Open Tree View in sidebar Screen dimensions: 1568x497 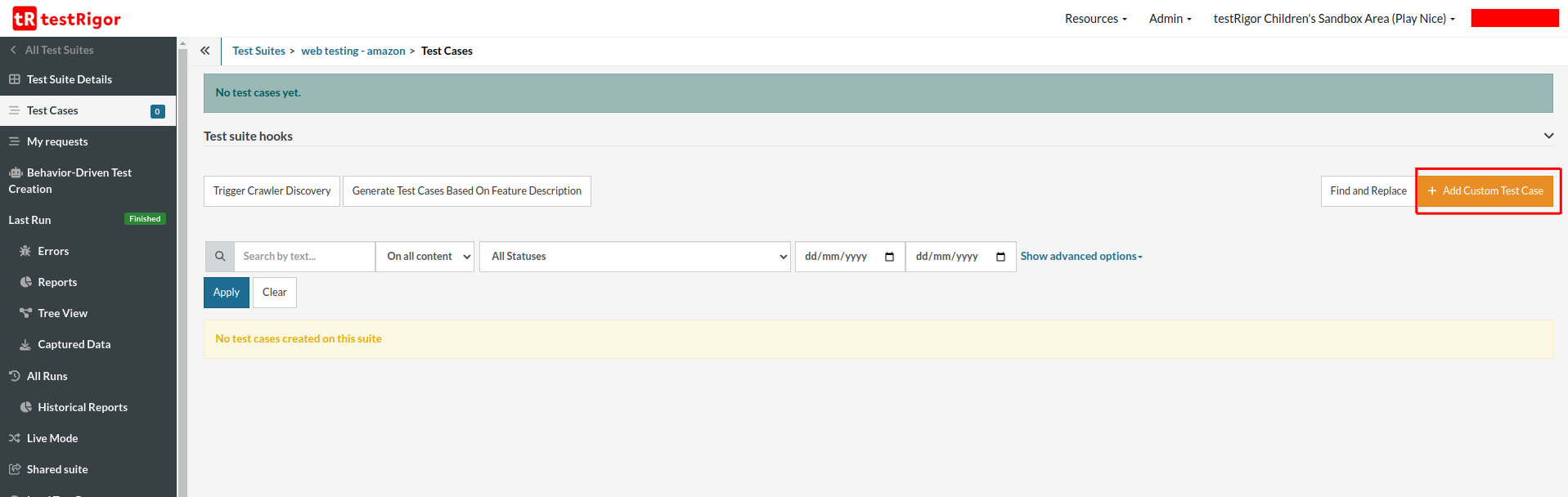pos(62,313)
